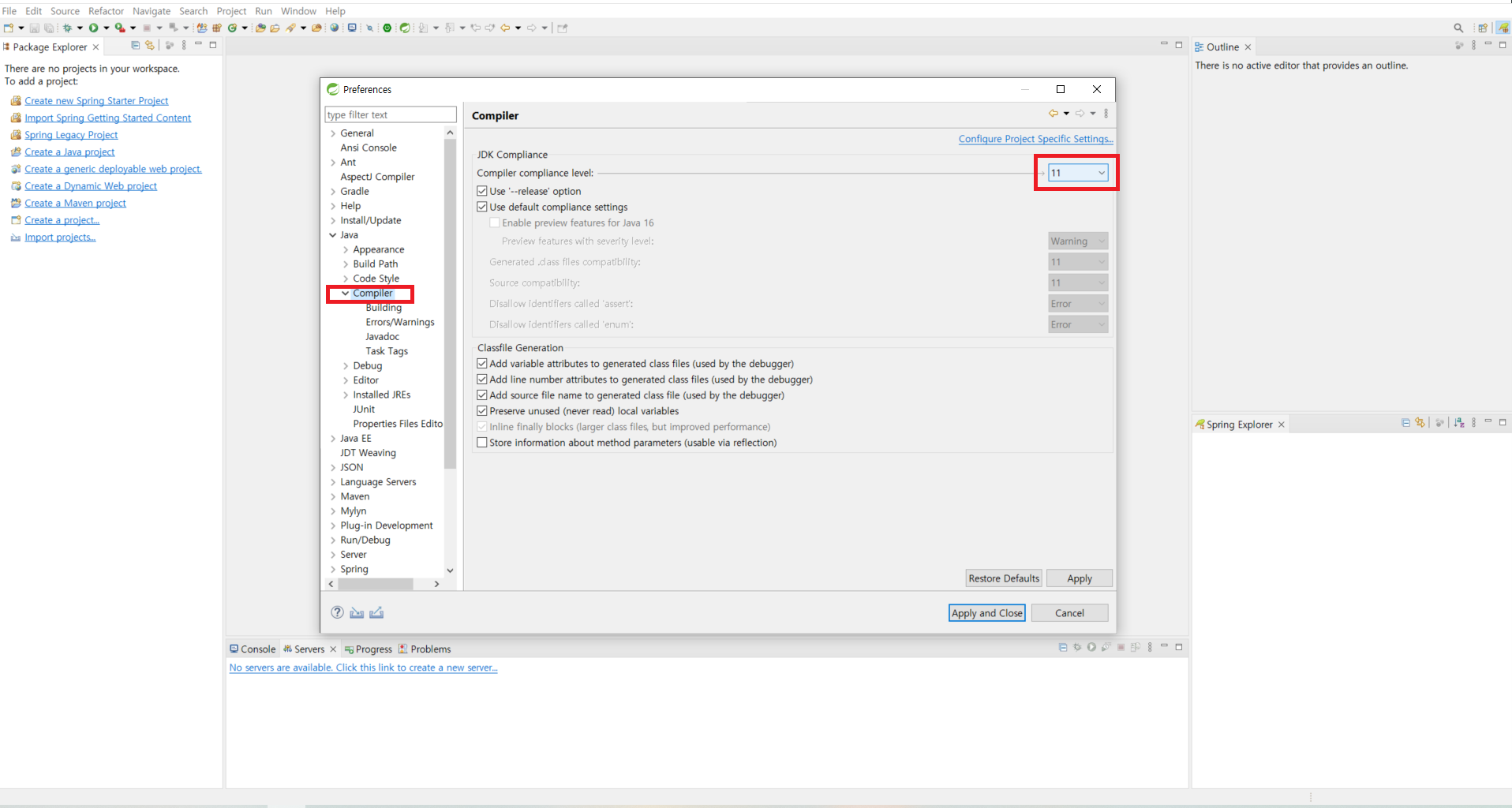Collapse All in Package Explorer
The height and width of the screenshot is (808, 1512).
[x=136, y=46]
